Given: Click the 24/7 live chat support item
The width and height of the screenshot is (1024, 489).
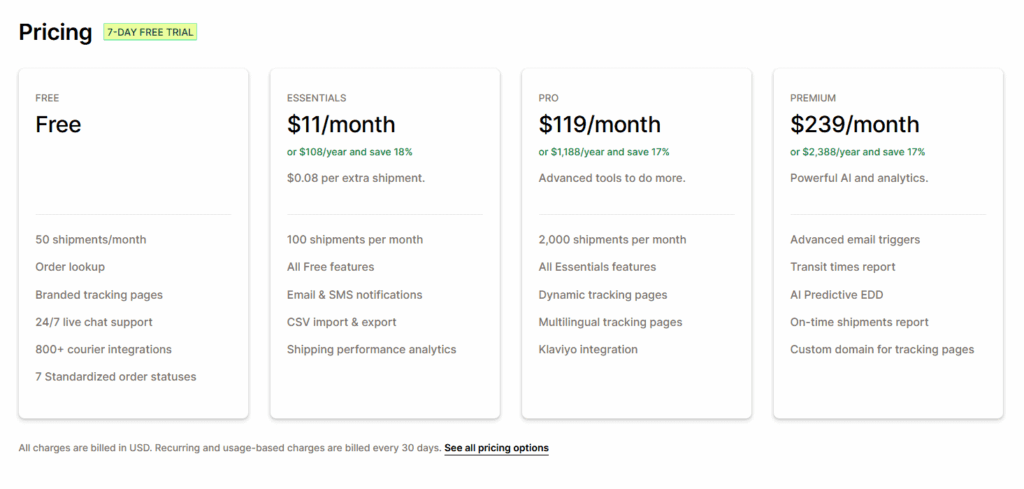Looking at the screenshot, I should pyautogui.click(x=94, y=322).
